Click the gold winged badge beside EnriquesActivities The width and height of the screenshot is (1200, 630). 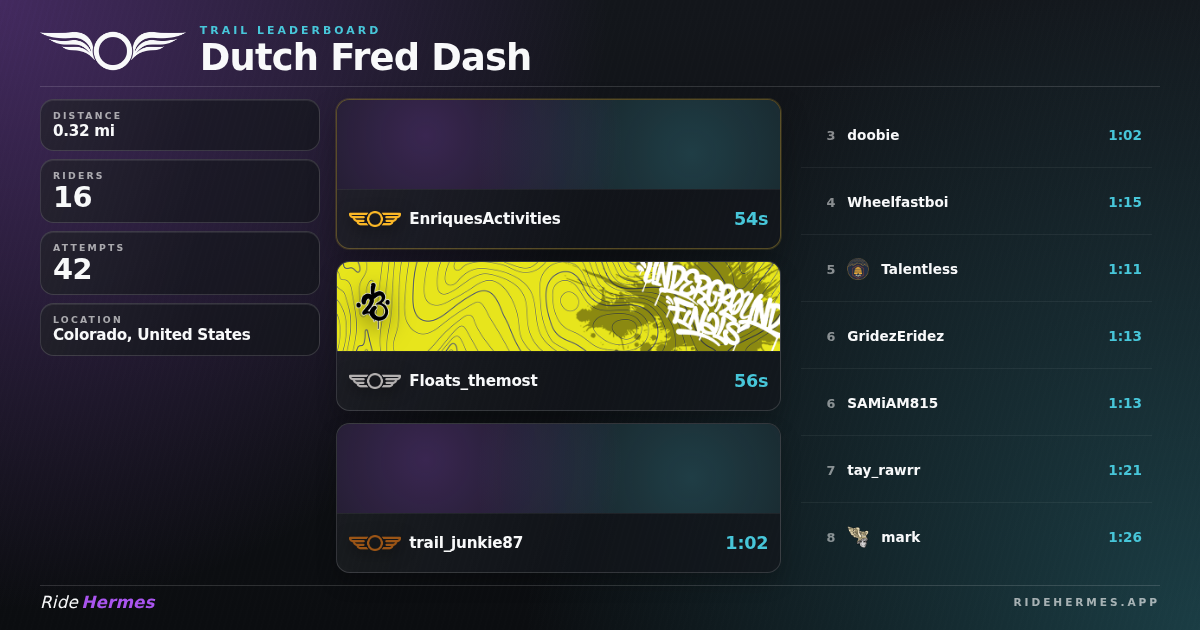click(375, 219)
